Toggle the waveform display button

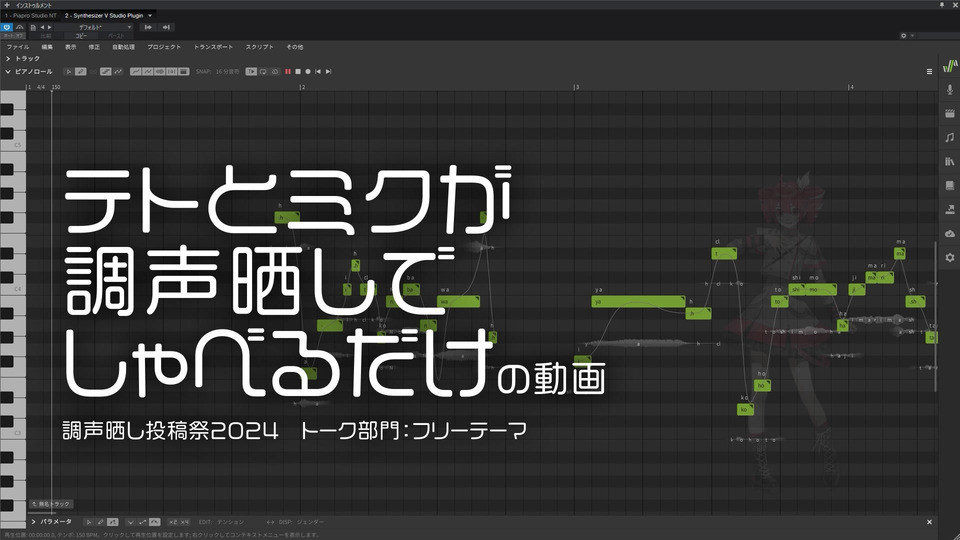(x=160, y=72)
